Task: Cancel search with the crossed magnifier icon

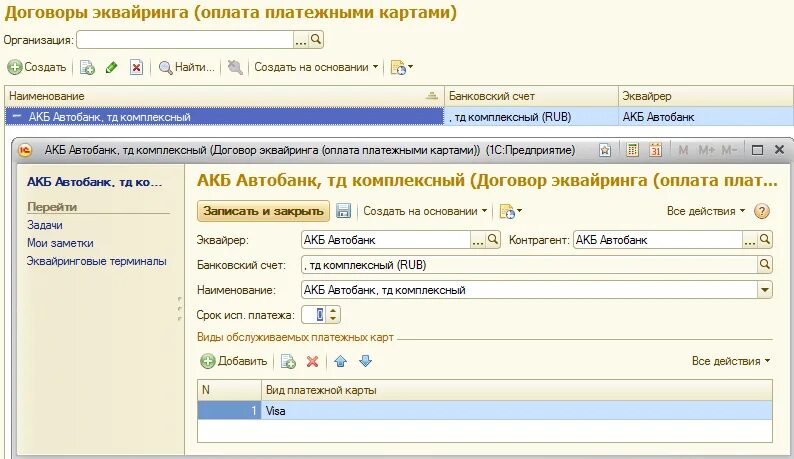Action: (234, 67)
